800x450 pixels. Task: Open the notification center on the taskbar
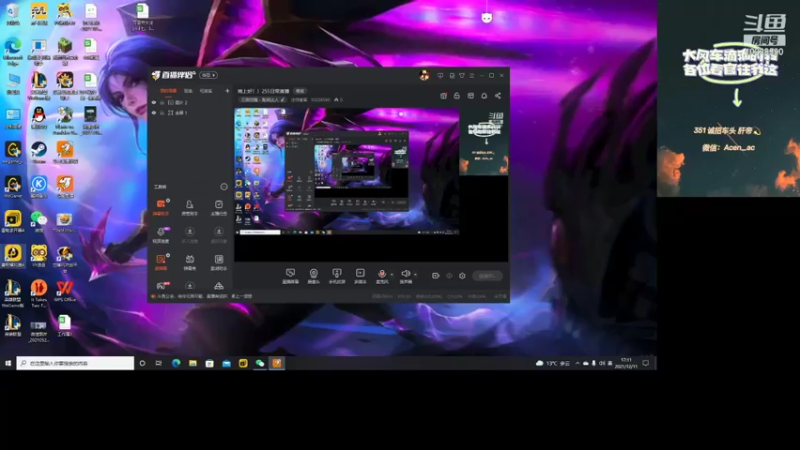click(645, 363)
